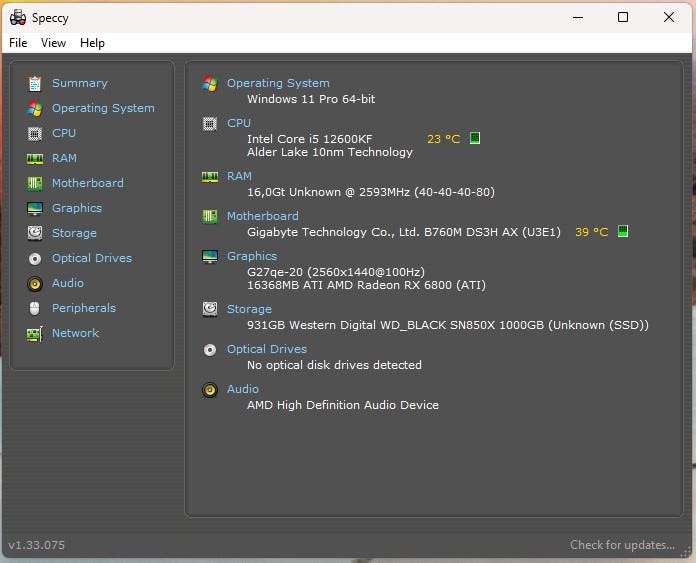Click the green motherboard temperature indicator icon
Image resolution: width=696 pixels, height=563 pixels.
coord(623,231)
